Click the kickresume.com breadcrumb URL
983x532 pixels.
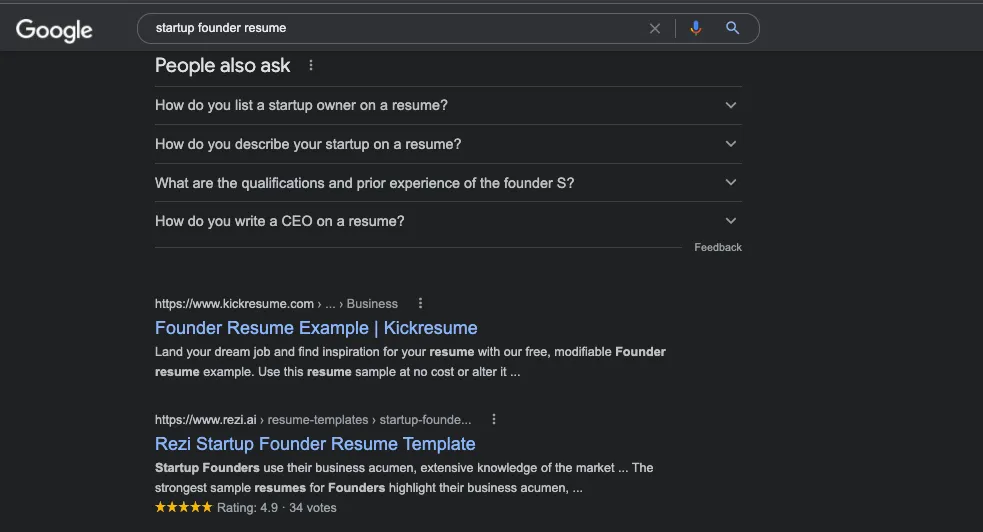276,304
